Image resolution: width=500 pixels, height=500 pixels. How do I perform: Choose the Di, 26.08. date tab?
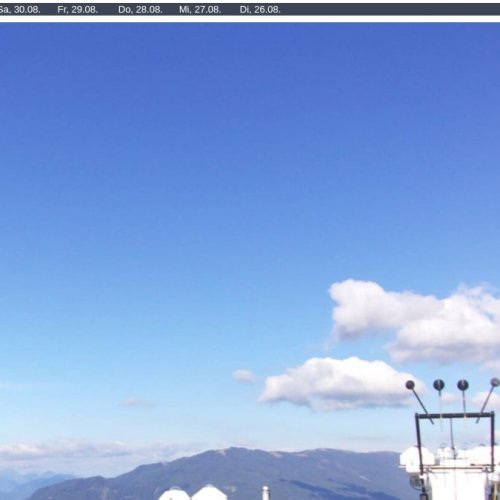click(x=260, y=10)
